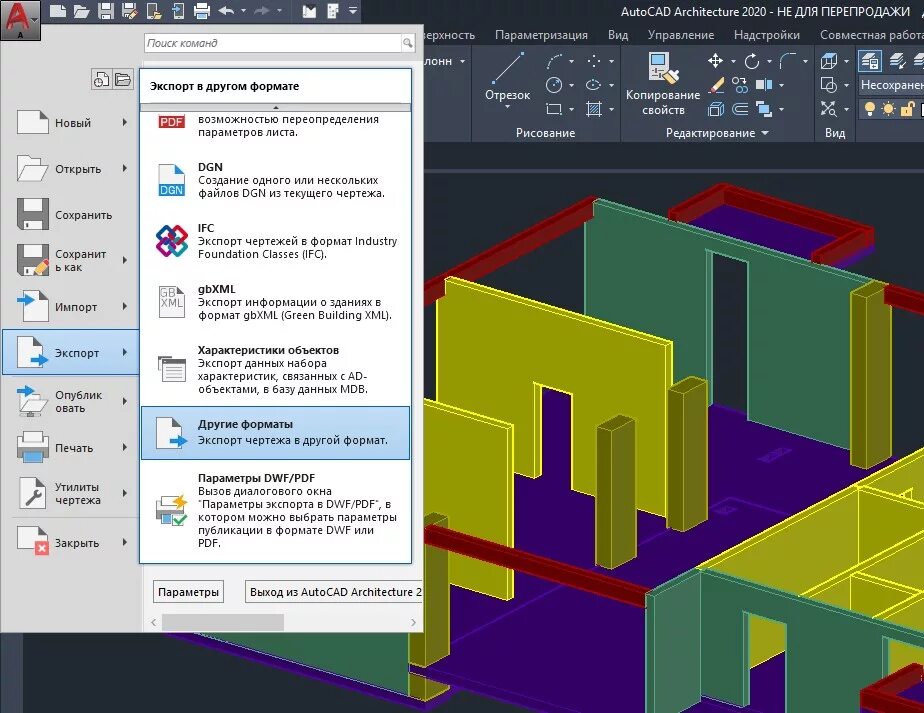Screen dimensions: 924x713
Task: Click the application menu horizontal scrollbar thumb
Action: click(223, 622)
